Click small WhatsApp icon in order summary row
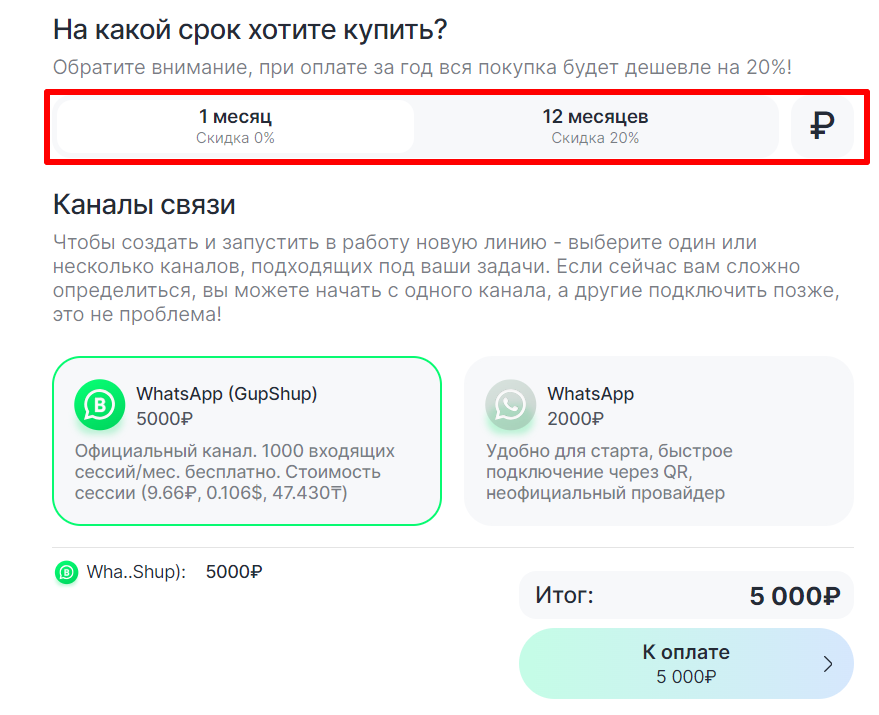This screenshot has height=715, width=879. point(66,573)
